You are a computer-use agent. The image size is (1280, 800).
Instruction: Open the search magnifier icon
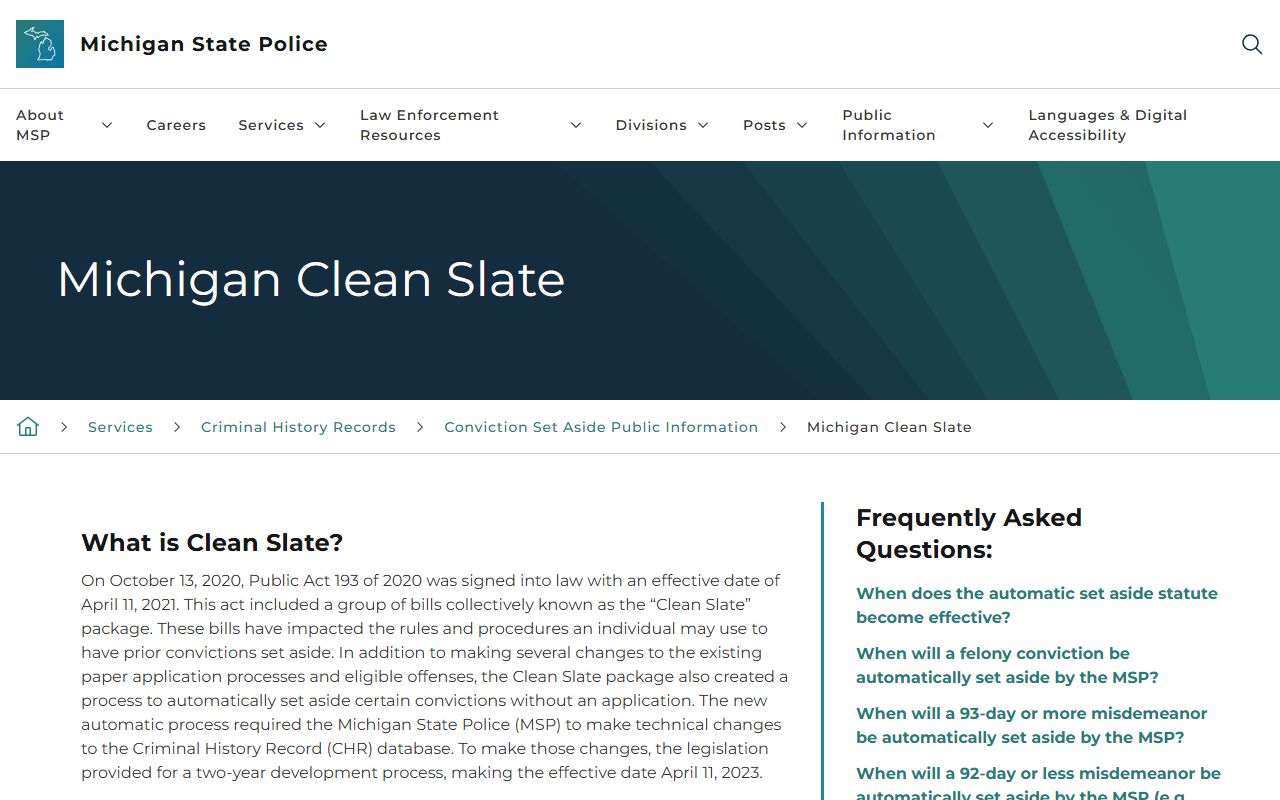1252,44
